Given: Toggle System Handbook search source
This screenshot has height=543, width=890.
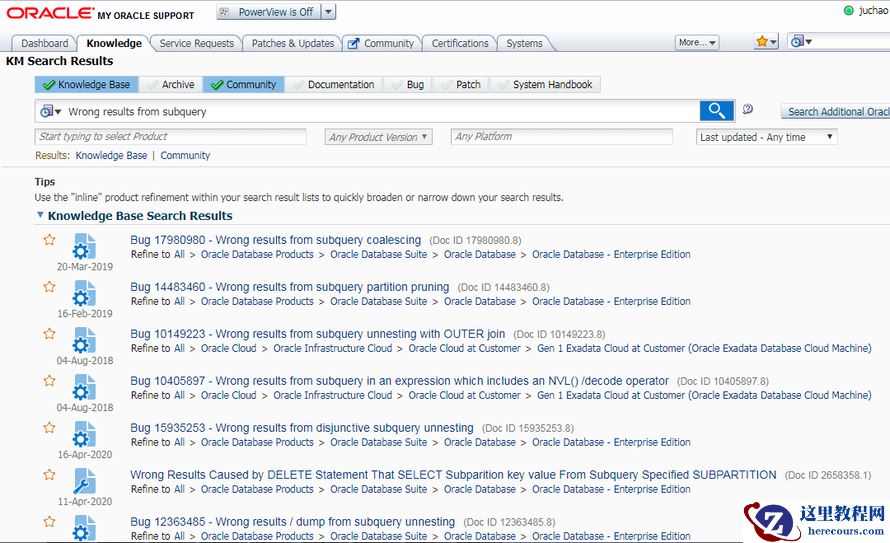Looking at the screenshot, I should [545, 85].
